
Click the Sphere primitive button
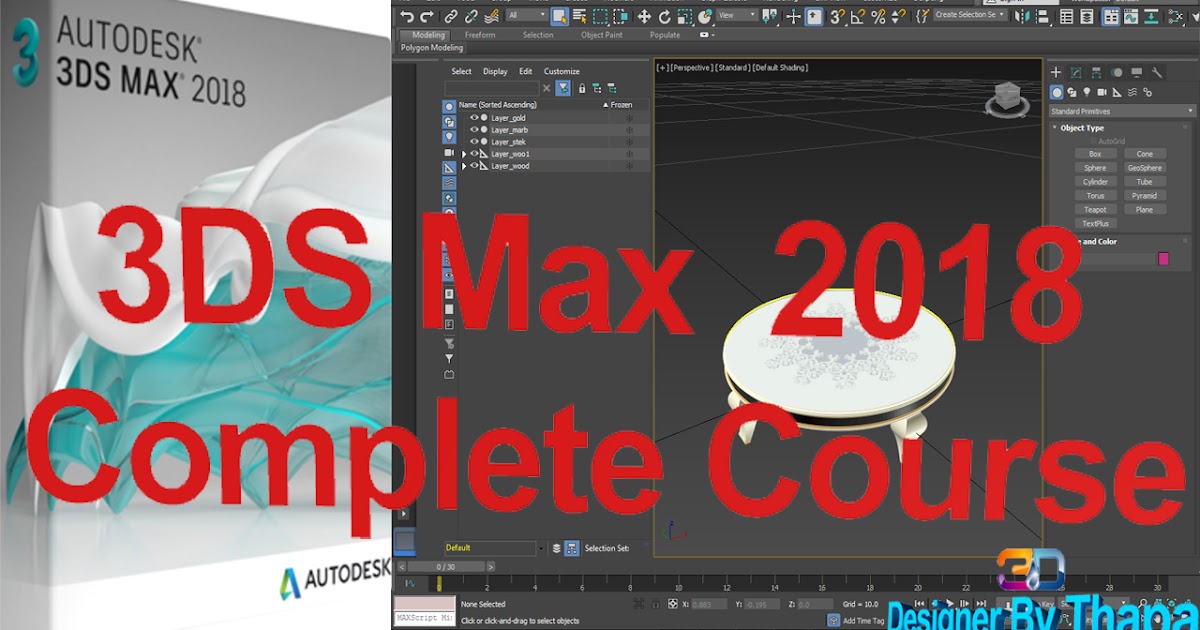[x=1095, y=168]
